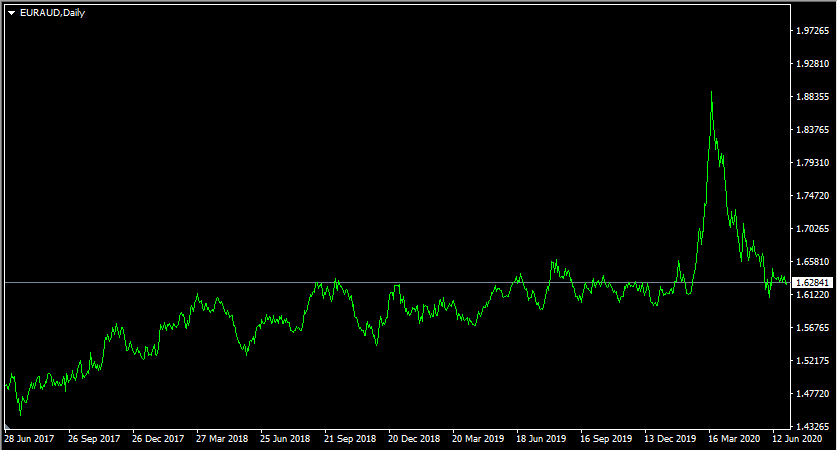Select the price scale value 1.52175
Image resolution: width=838 pixels, height=450 pixels.
click(x=812, y=361)
